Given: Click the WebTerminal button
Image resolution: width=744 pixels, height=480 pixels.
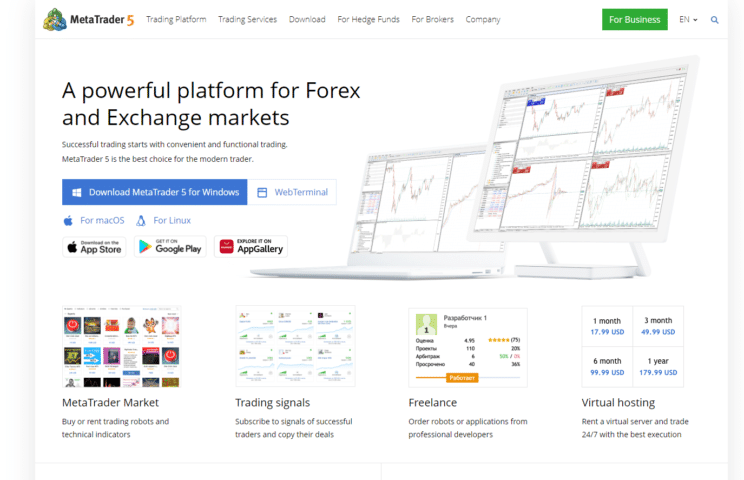Looking at the screenshot, I should coord(292,192).
